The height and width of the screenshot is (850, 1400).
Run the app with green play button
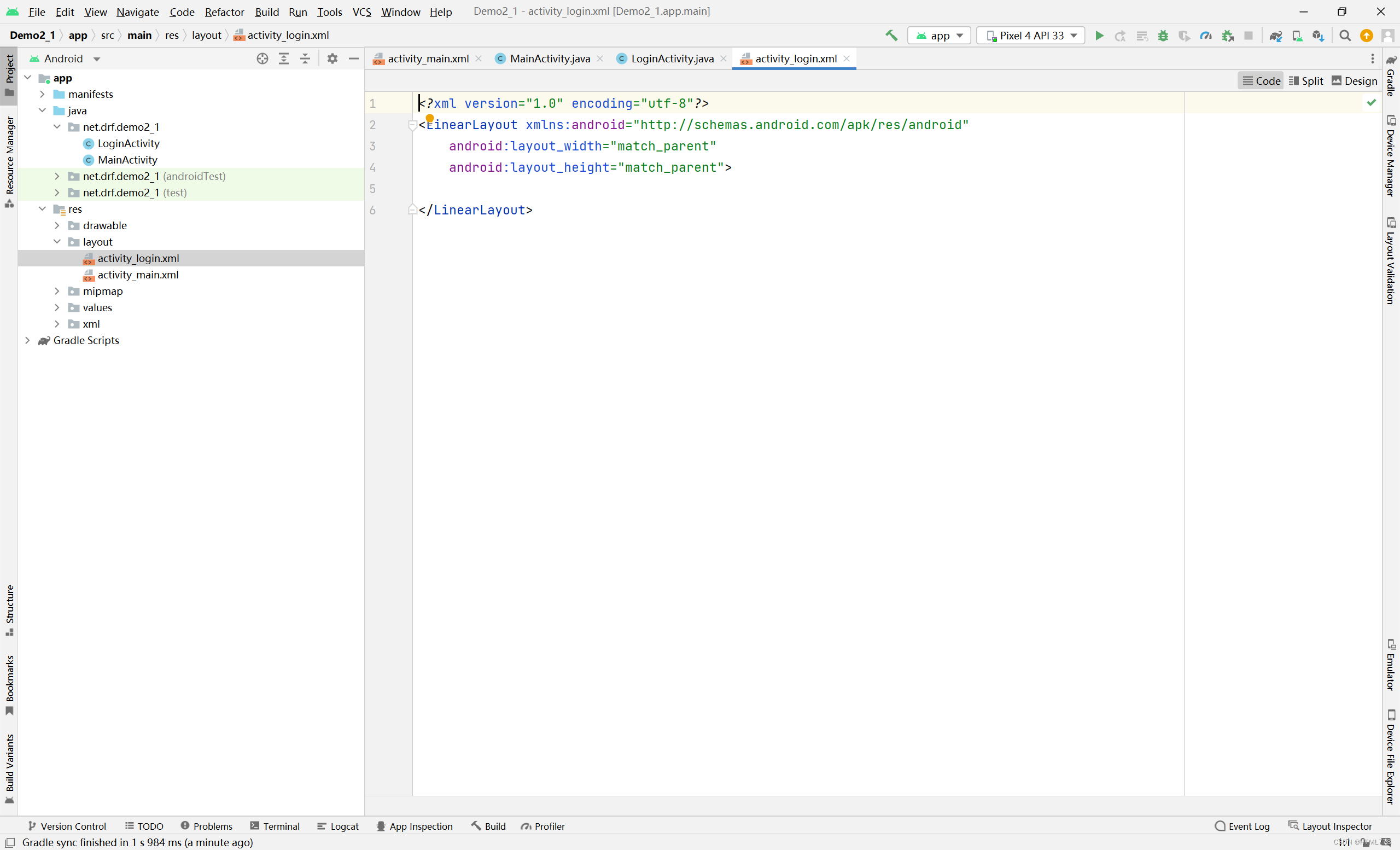[1099, 35]
